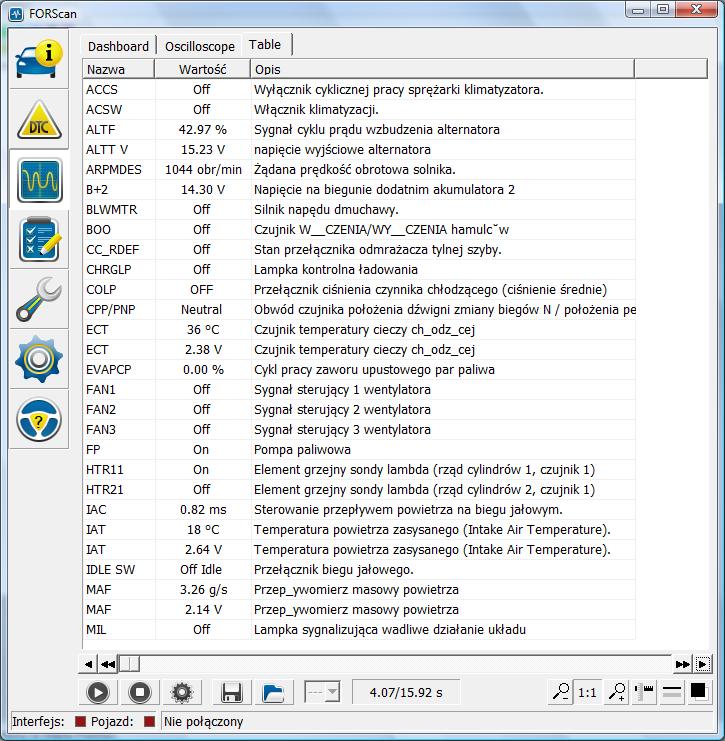Click the black color square button
The image size is (725, 741).
698,692
